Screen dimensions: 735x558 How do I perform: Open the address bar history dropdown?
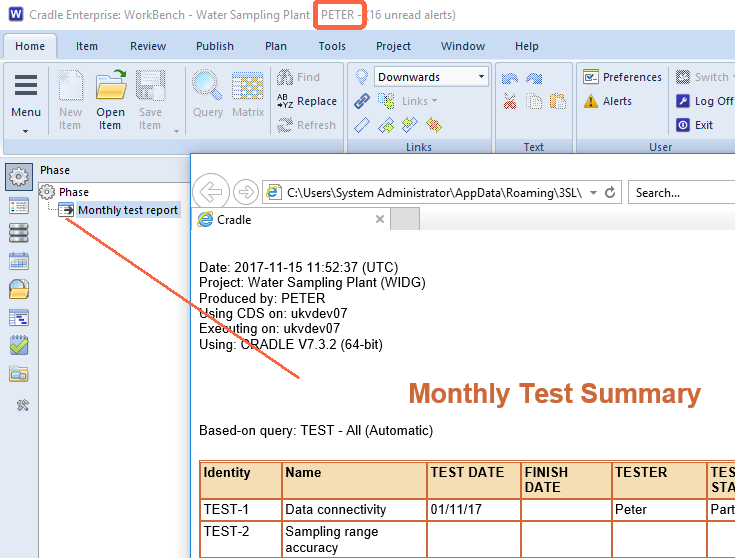(593, 193)
